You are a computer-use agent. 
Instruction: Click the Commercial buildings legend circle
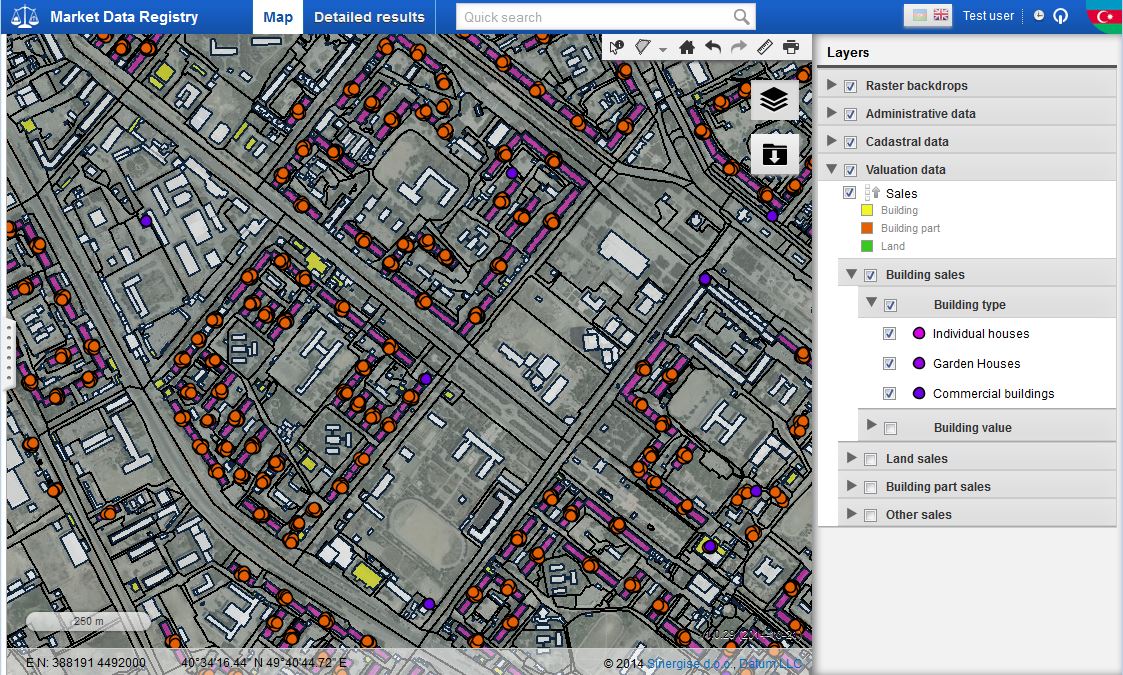coord(919,393)
